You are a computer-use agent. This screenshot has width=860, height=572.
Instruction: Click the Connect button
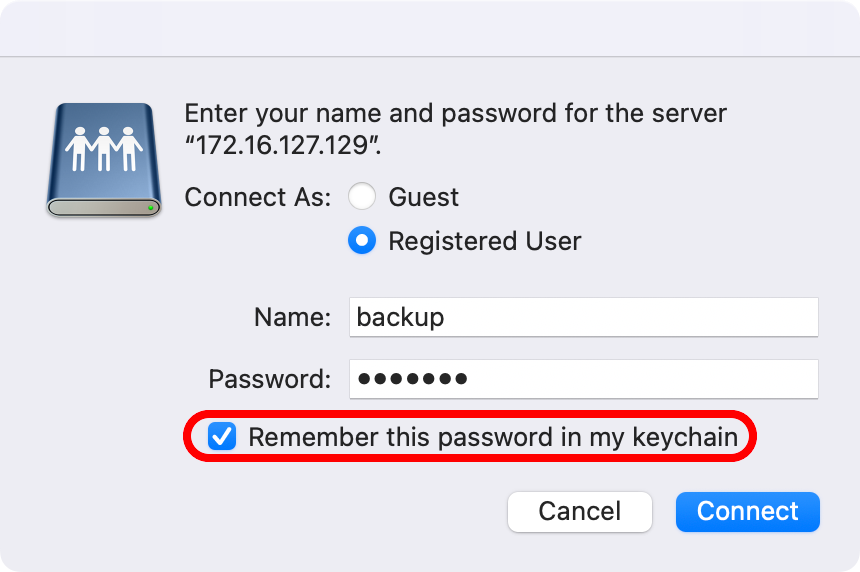(747, 511)
